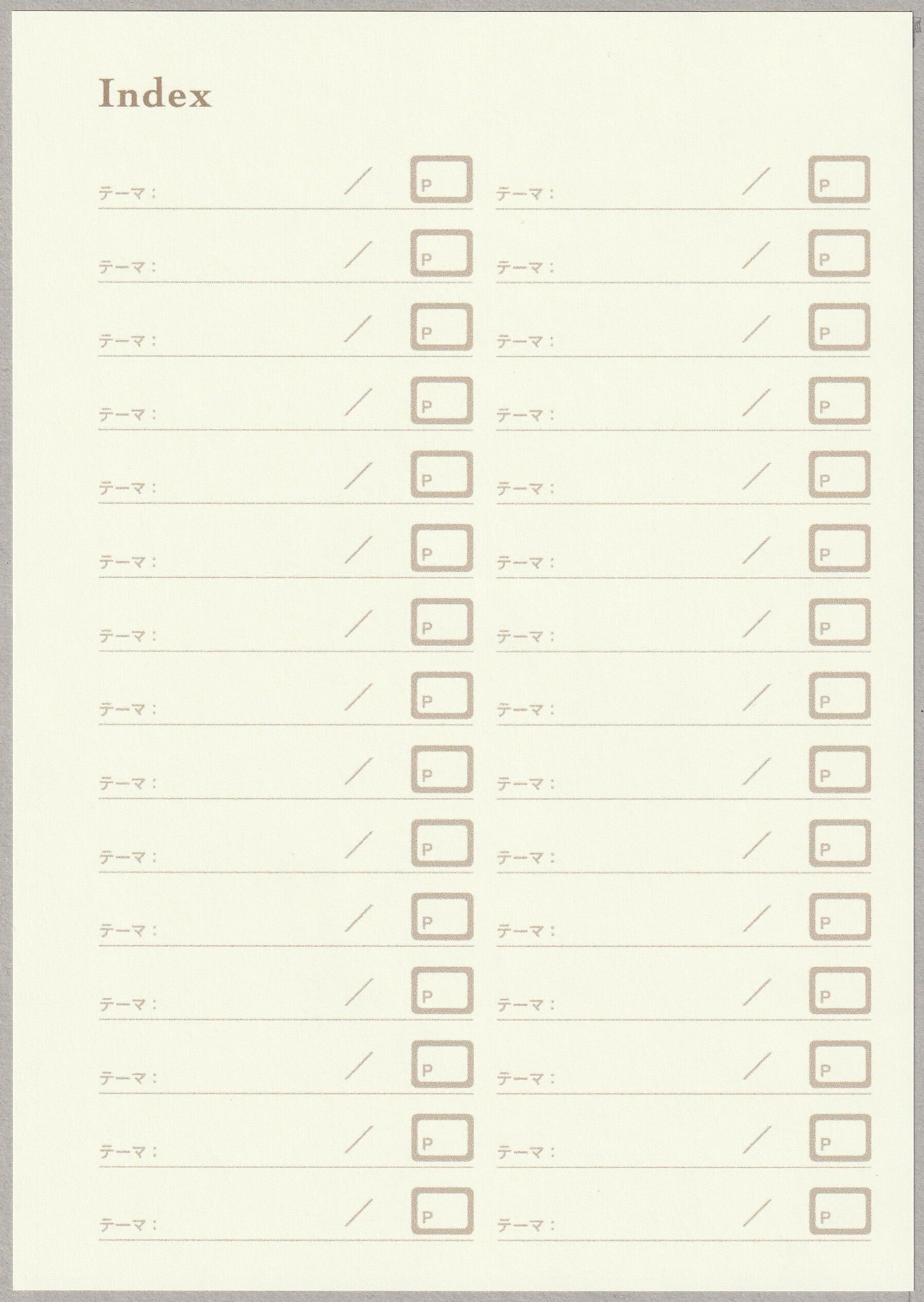Image resolution: width=924 pixels, height=1302 pixels.
Task: Select the date slash in the sixth left-column row
Action: pos(359,550)
